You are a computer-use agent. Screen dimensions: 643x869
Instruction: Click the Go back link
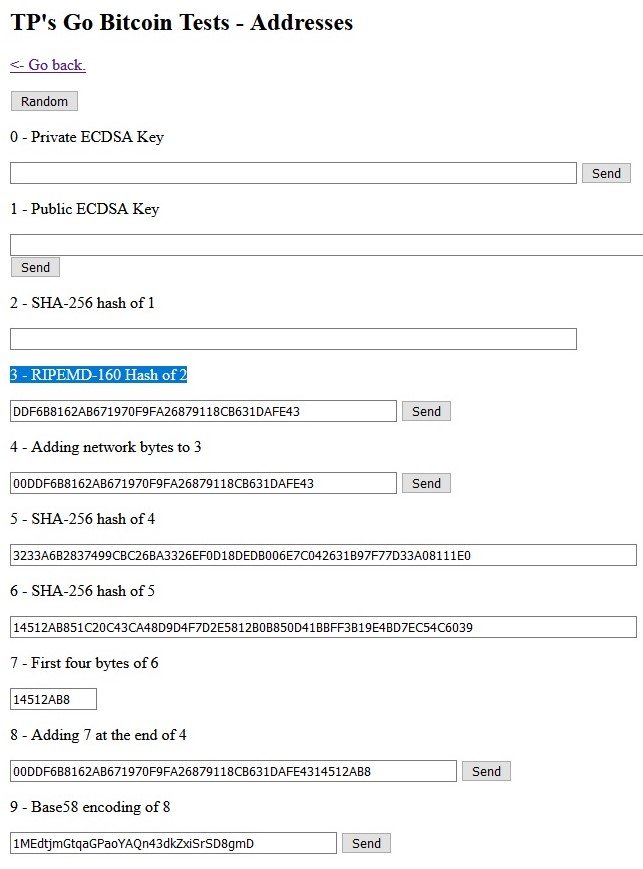click(x=48, y=65)
